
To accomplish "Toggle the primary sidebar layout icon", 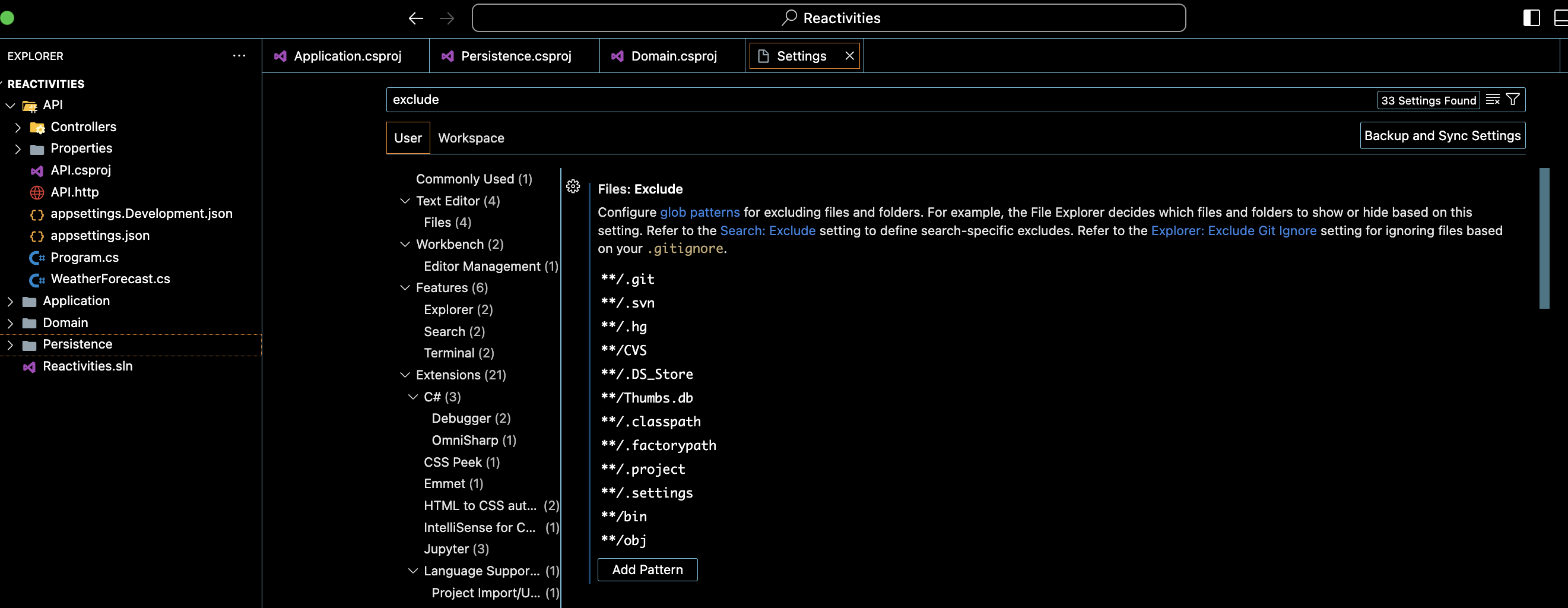I will click(1531, 18).
